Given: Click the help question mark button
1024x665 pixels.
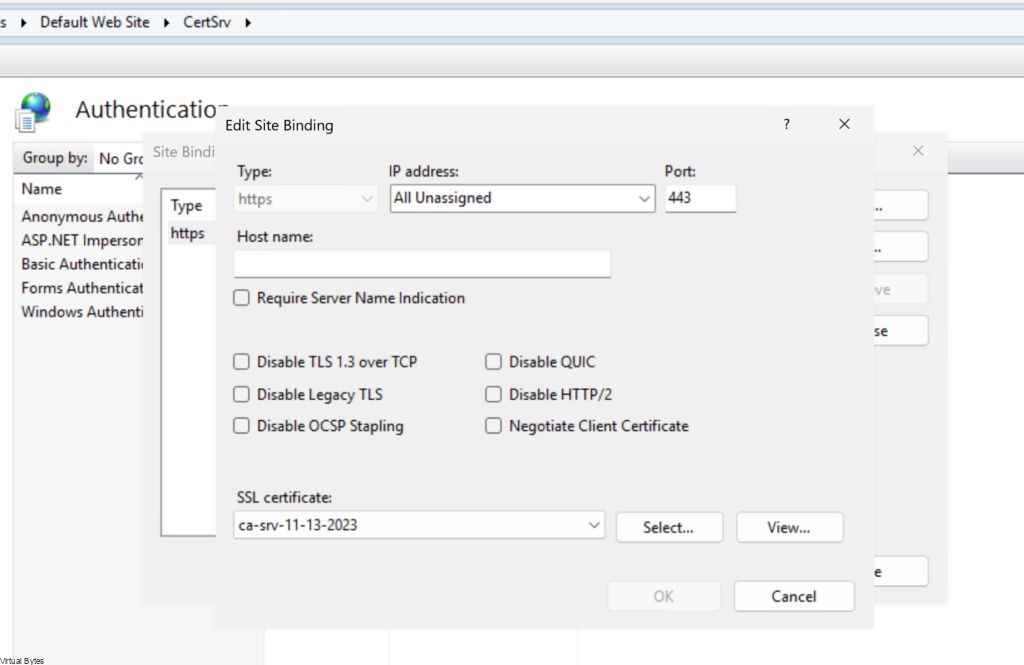Looking at the screenshot, I should (x=786, y=125).
